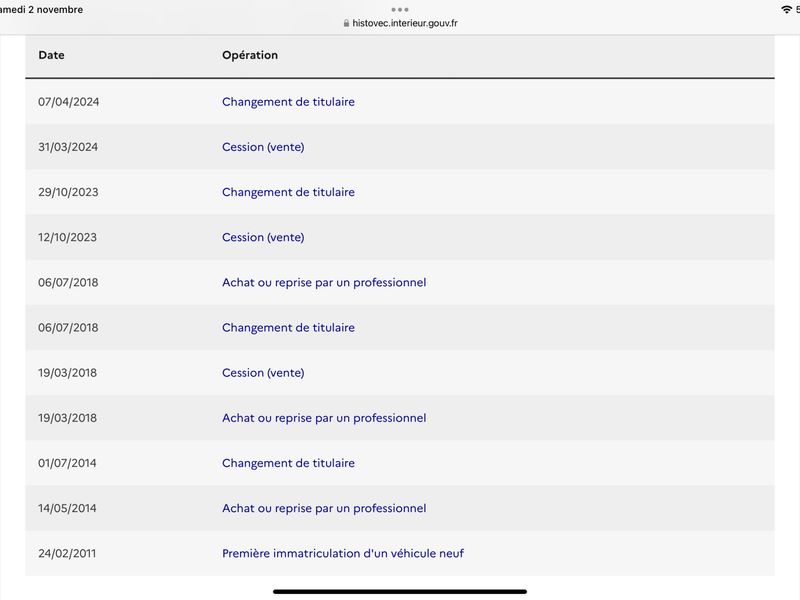Viewport: 800px width, 600px height.
Task: Open Changement de titulaire dated 07/04/2024
Action: (x=288, y=102)
